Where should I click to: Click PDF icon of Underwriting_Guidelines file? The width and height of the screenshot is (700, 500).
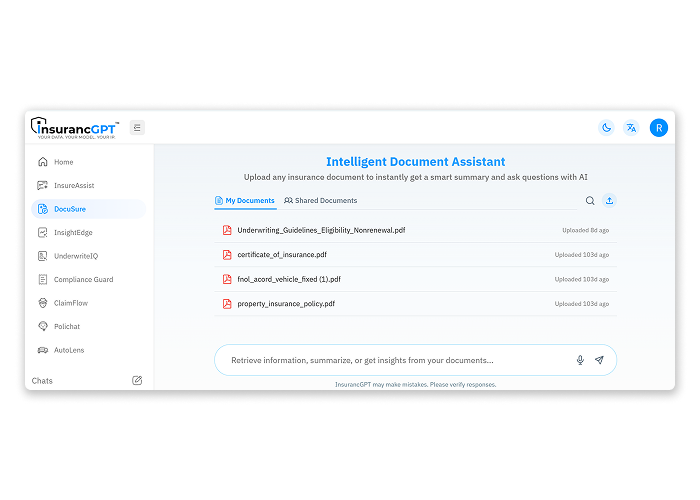227,230
